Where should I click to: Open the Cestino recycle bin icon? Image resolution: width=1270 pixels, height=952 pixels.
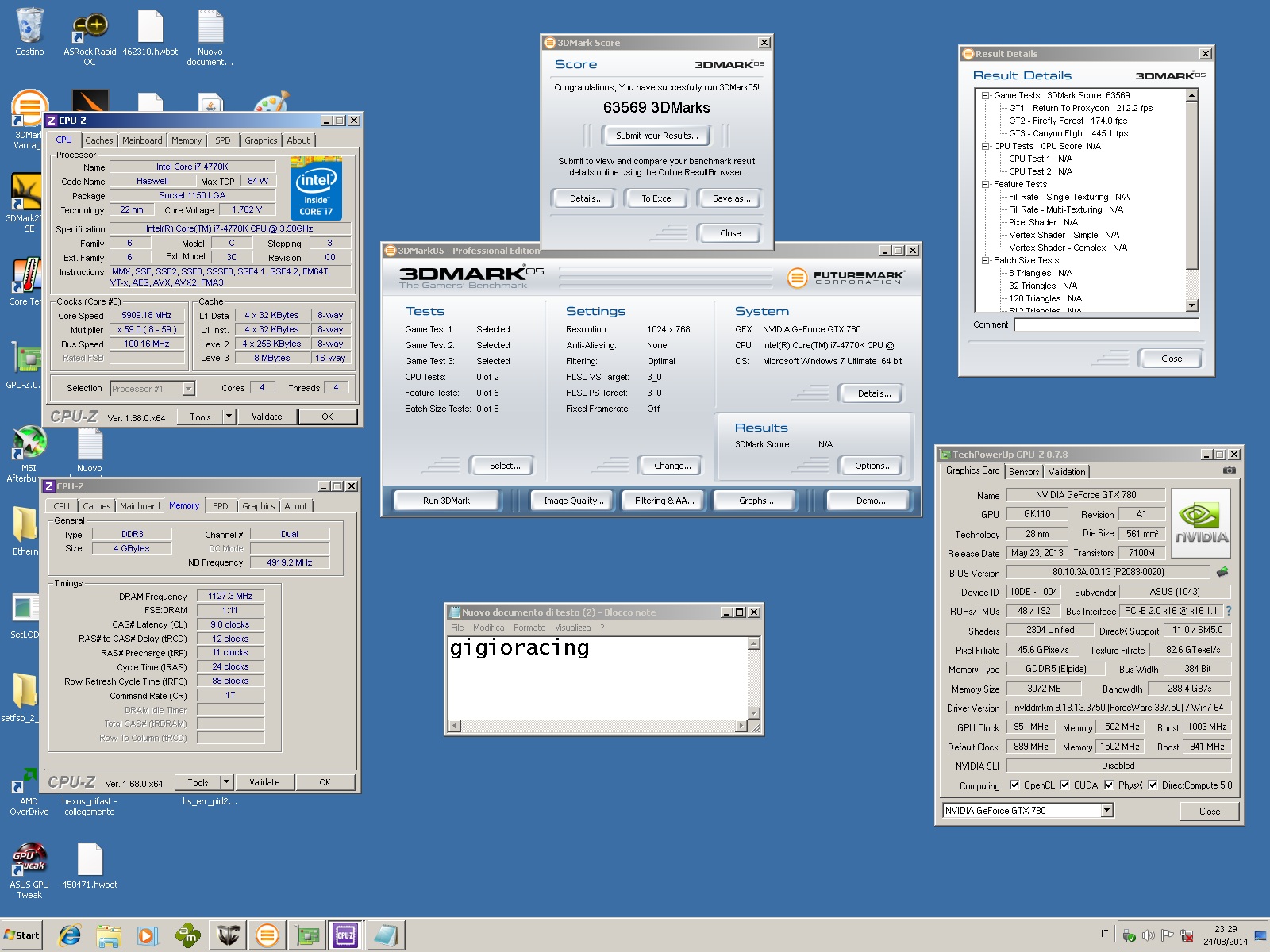click(x=29, y=26)
